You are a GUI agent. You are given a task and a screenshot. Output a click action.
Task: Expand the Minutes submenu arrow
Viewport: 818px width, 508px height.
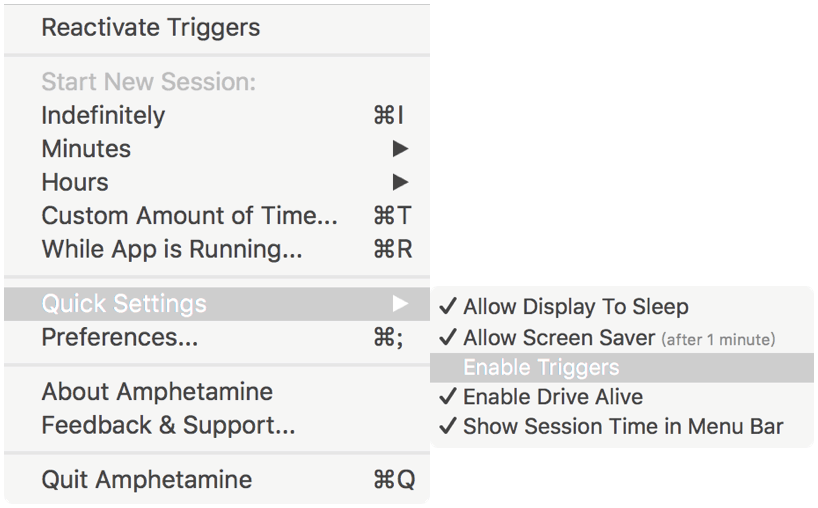coord(400,149)
